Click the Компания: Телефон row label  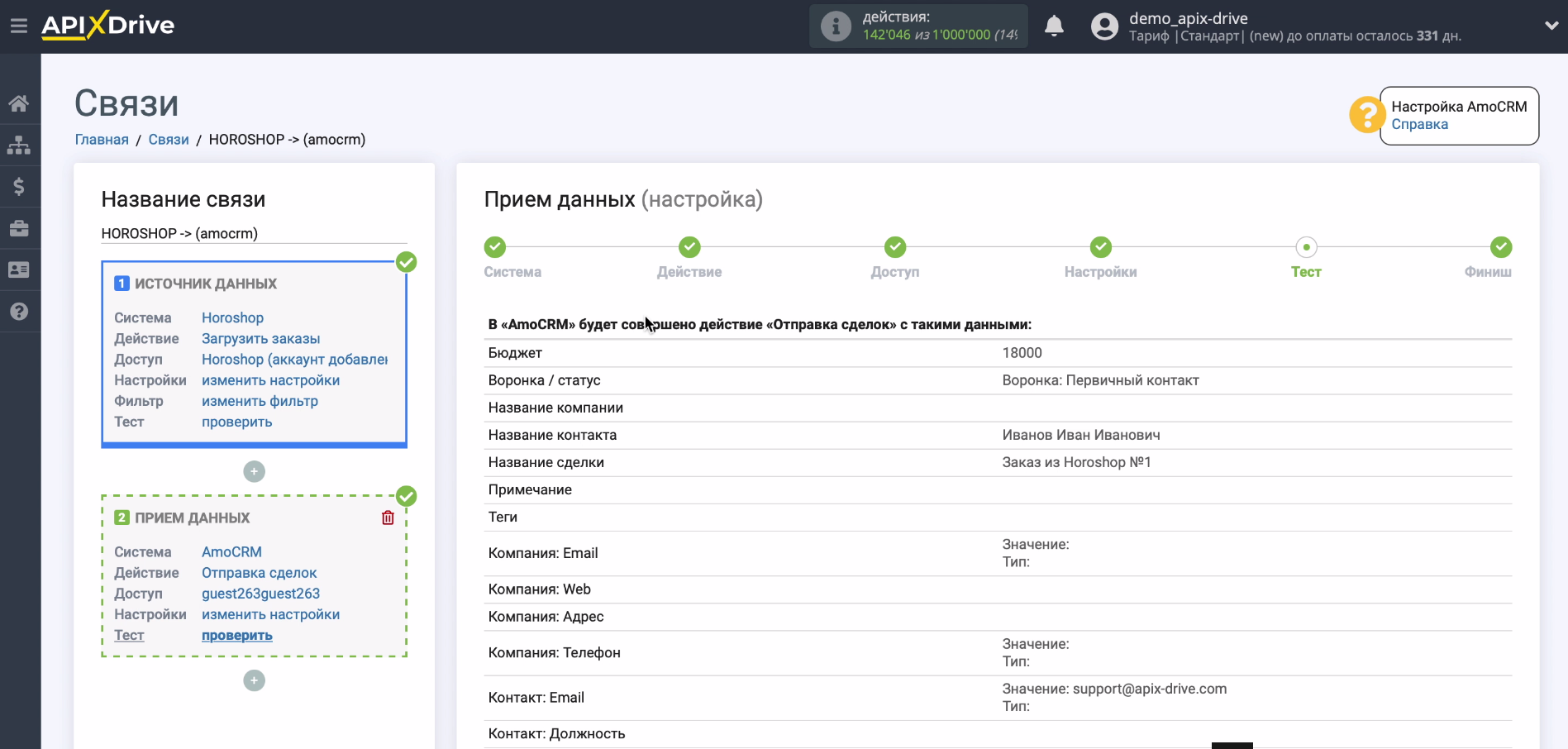point(554,653)
